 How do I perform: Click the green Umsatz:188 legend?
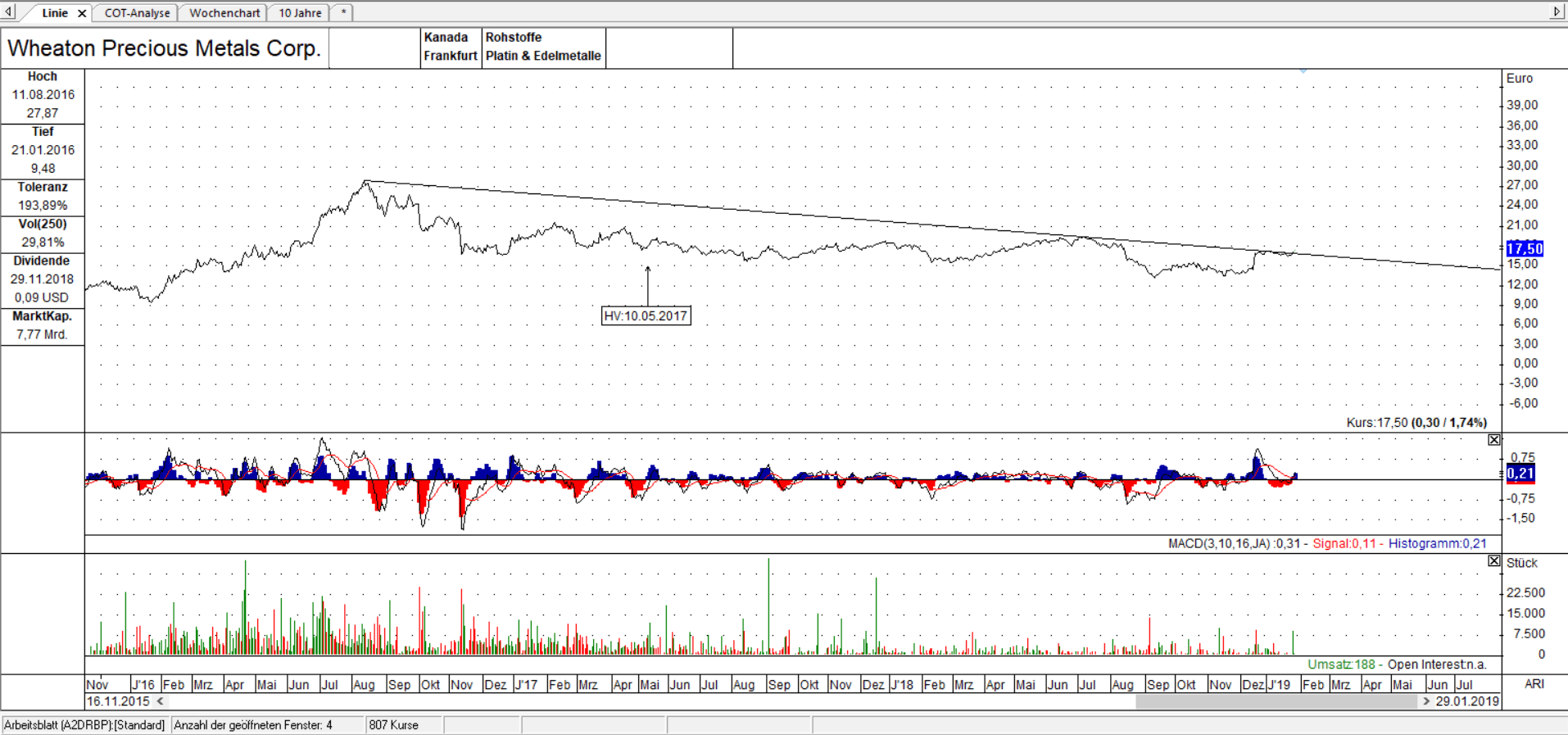[x=1341, y=665]
